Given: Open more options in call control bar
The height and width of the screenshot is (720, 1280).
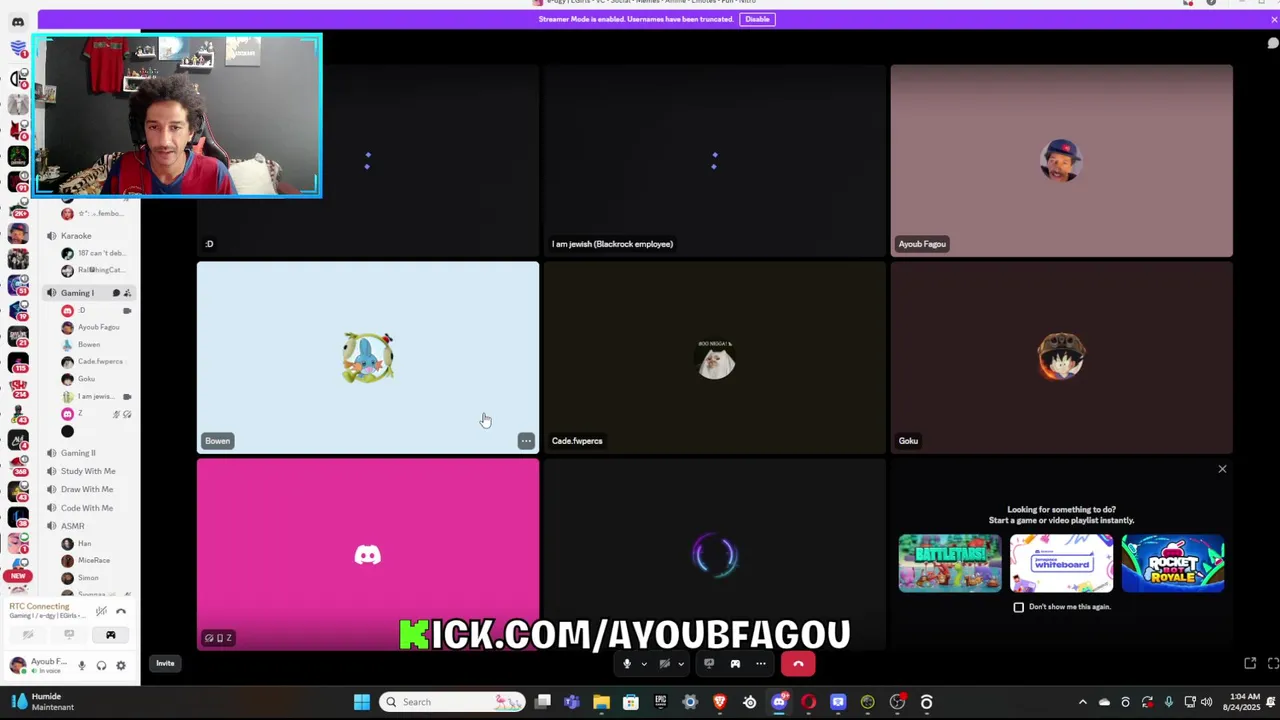Looking at the screenshot, I should 761,664.
